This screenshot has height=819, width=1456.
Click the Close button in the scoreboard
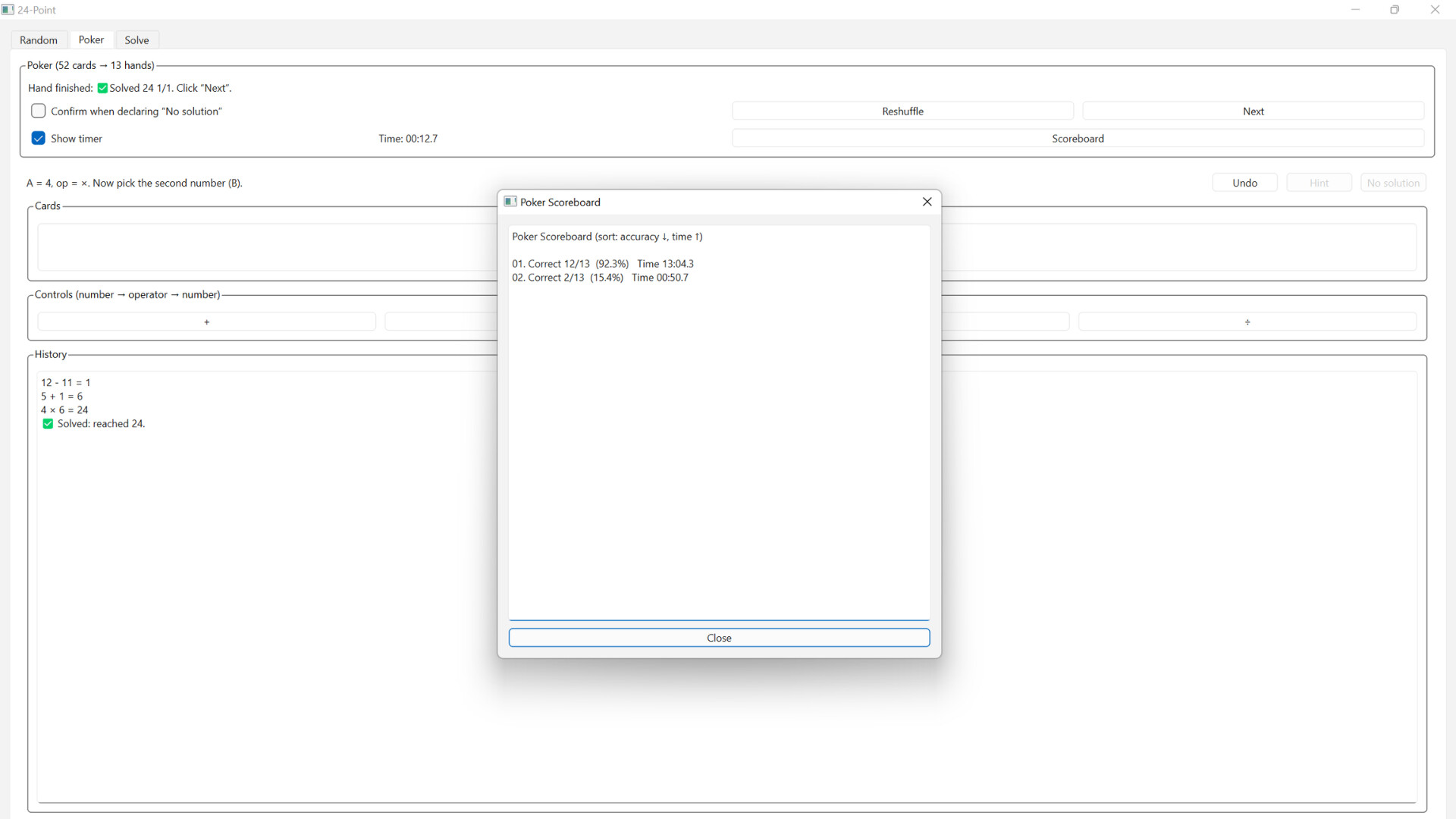(x=718, y=638)
